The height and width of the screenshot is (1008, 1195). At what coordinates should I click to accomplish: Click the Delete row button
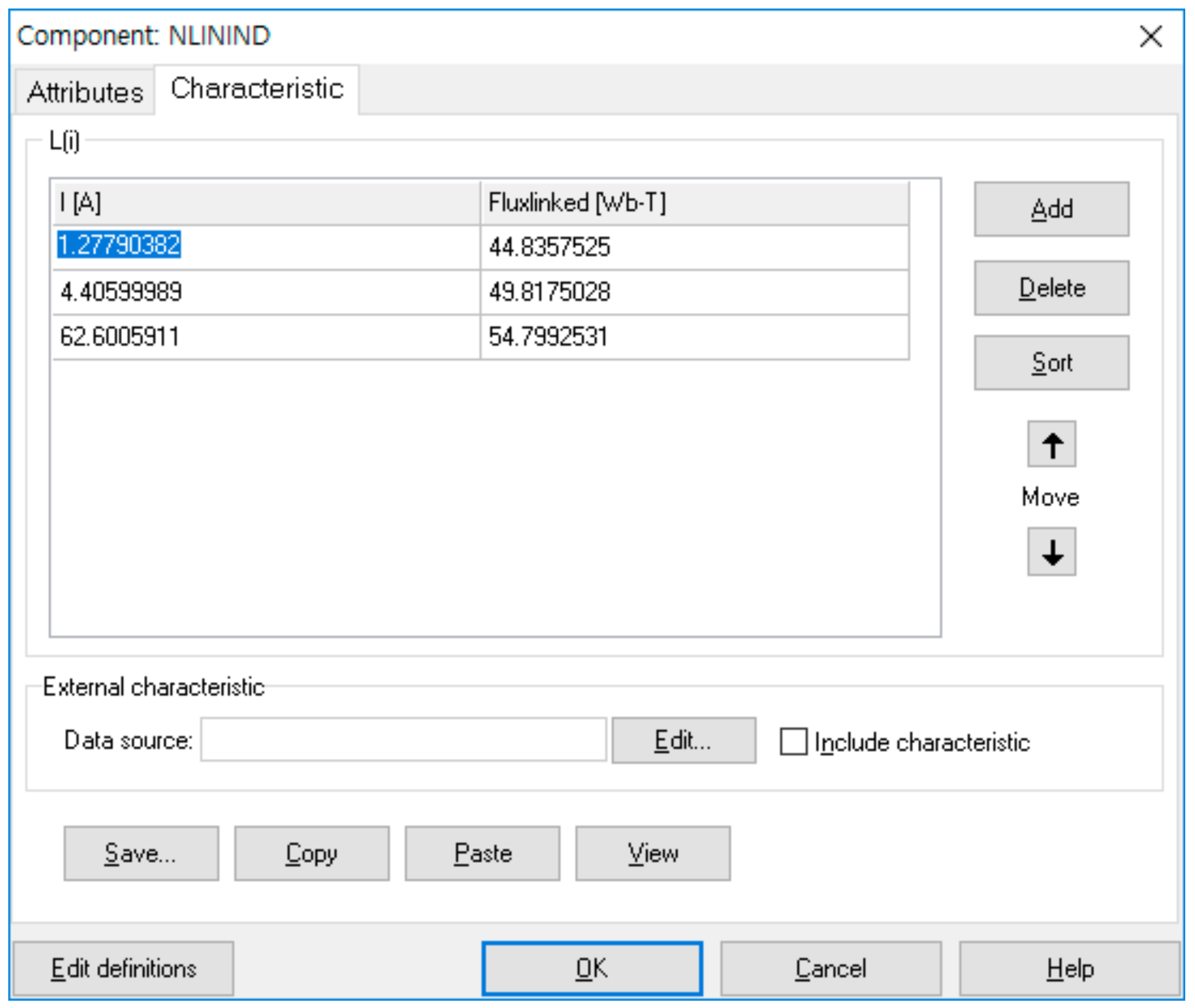(1050, 288)
